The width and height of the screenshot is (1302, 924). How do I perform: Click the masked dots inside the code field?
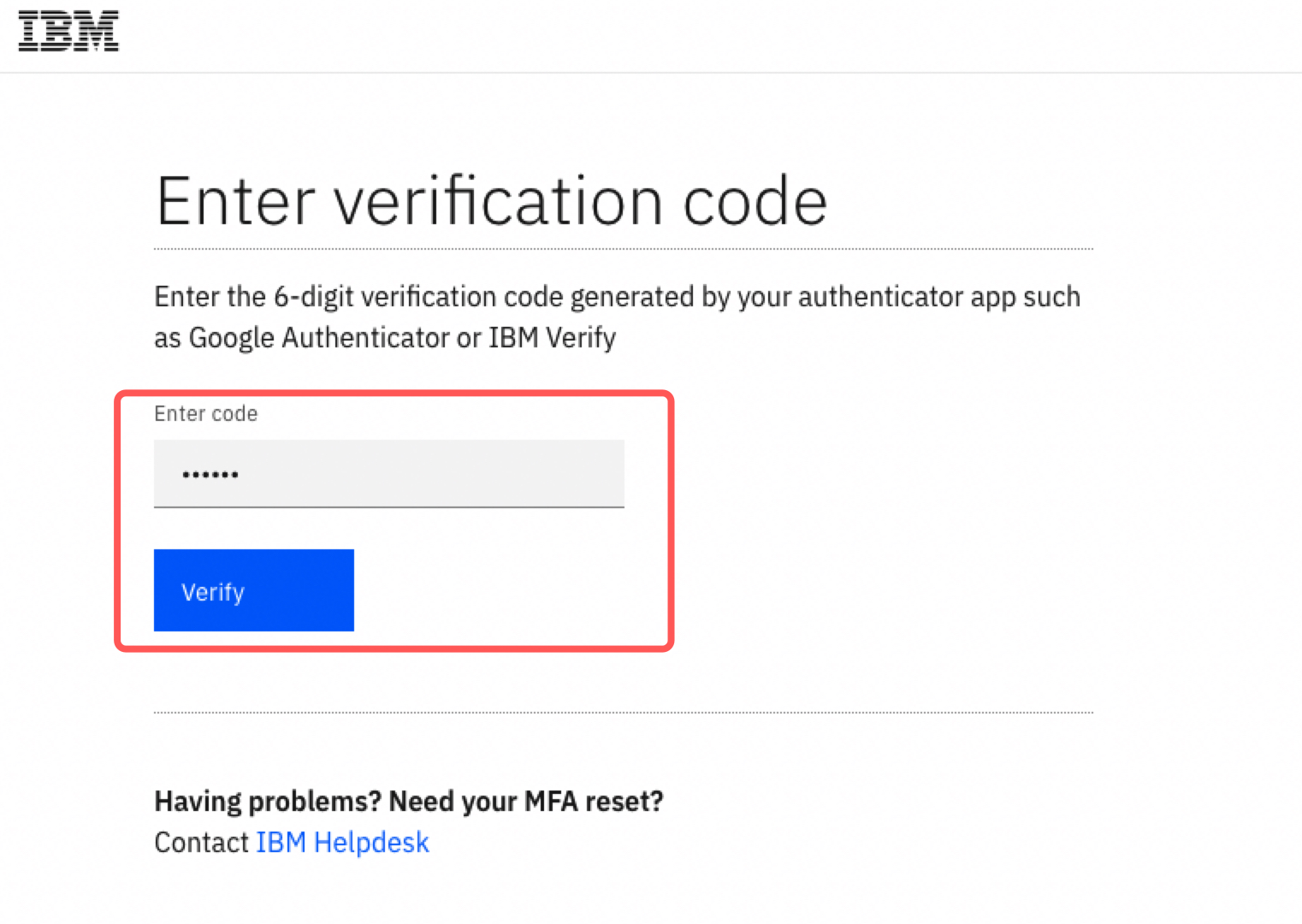pyautogui.click(x=210, y=475)
